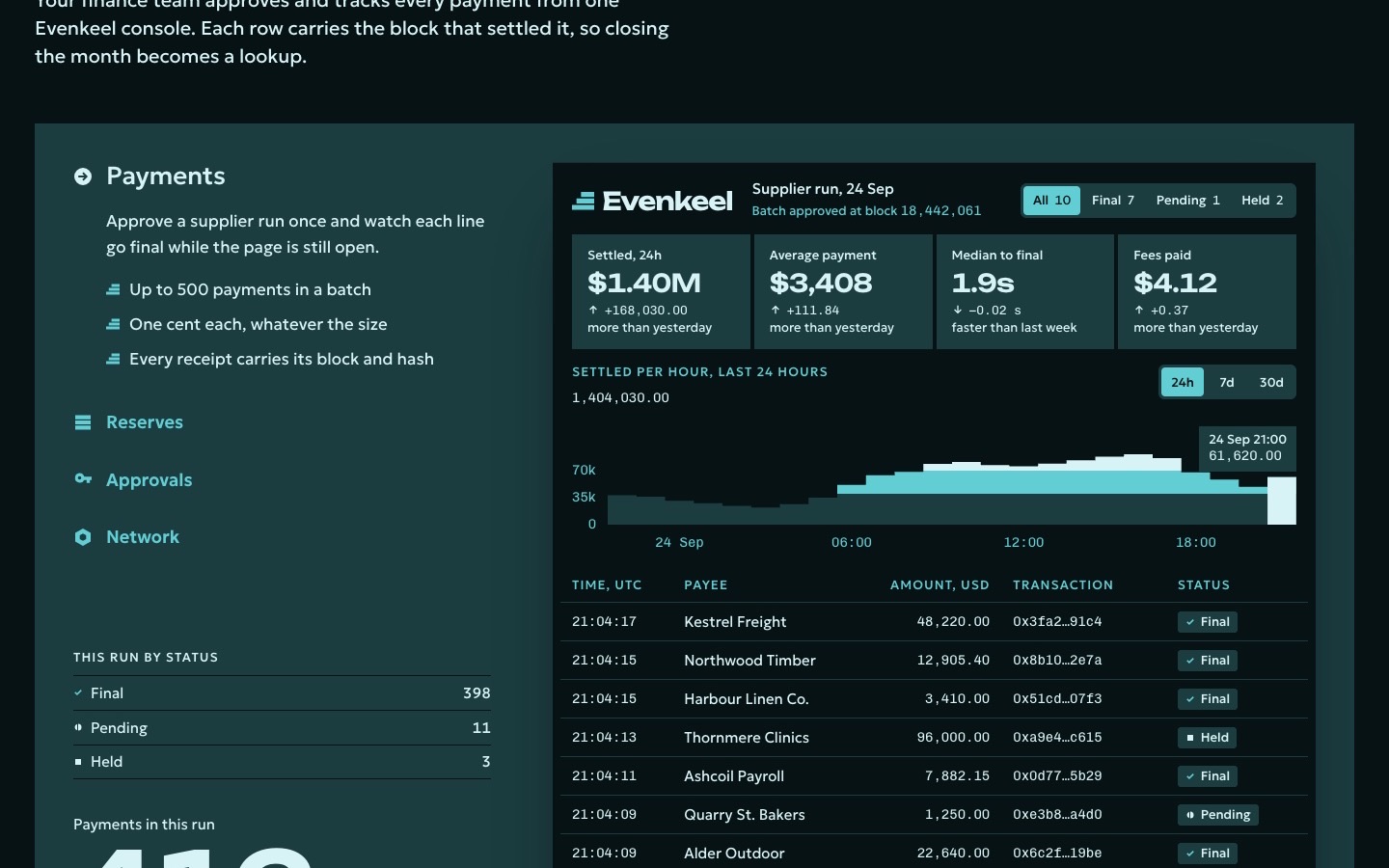Filter by the Final 7 tab
1389x868 pixels.
pos(1113,201)
